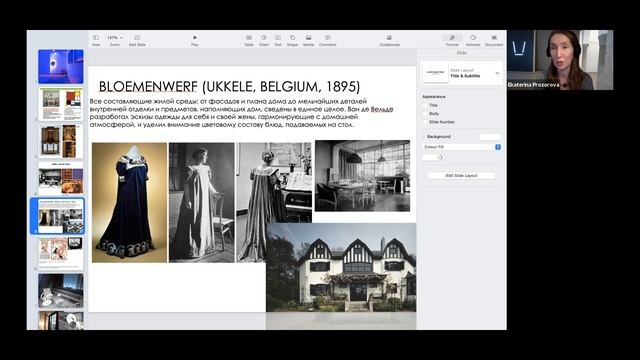Click the Collaborate toolbar icon
Image resolution: width=640 pixels, height=360 pixels.
[x=389, y=38]
